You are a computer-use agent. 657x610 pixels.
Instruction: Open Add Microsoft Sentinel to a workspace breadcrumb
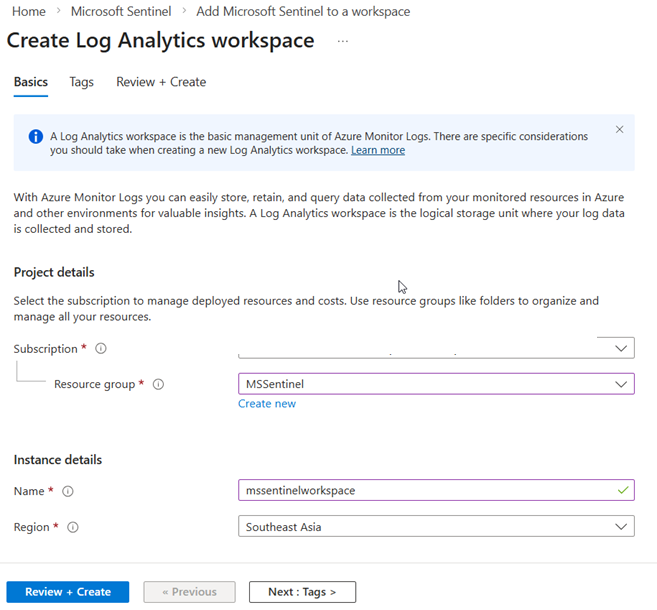click(303, 12)
